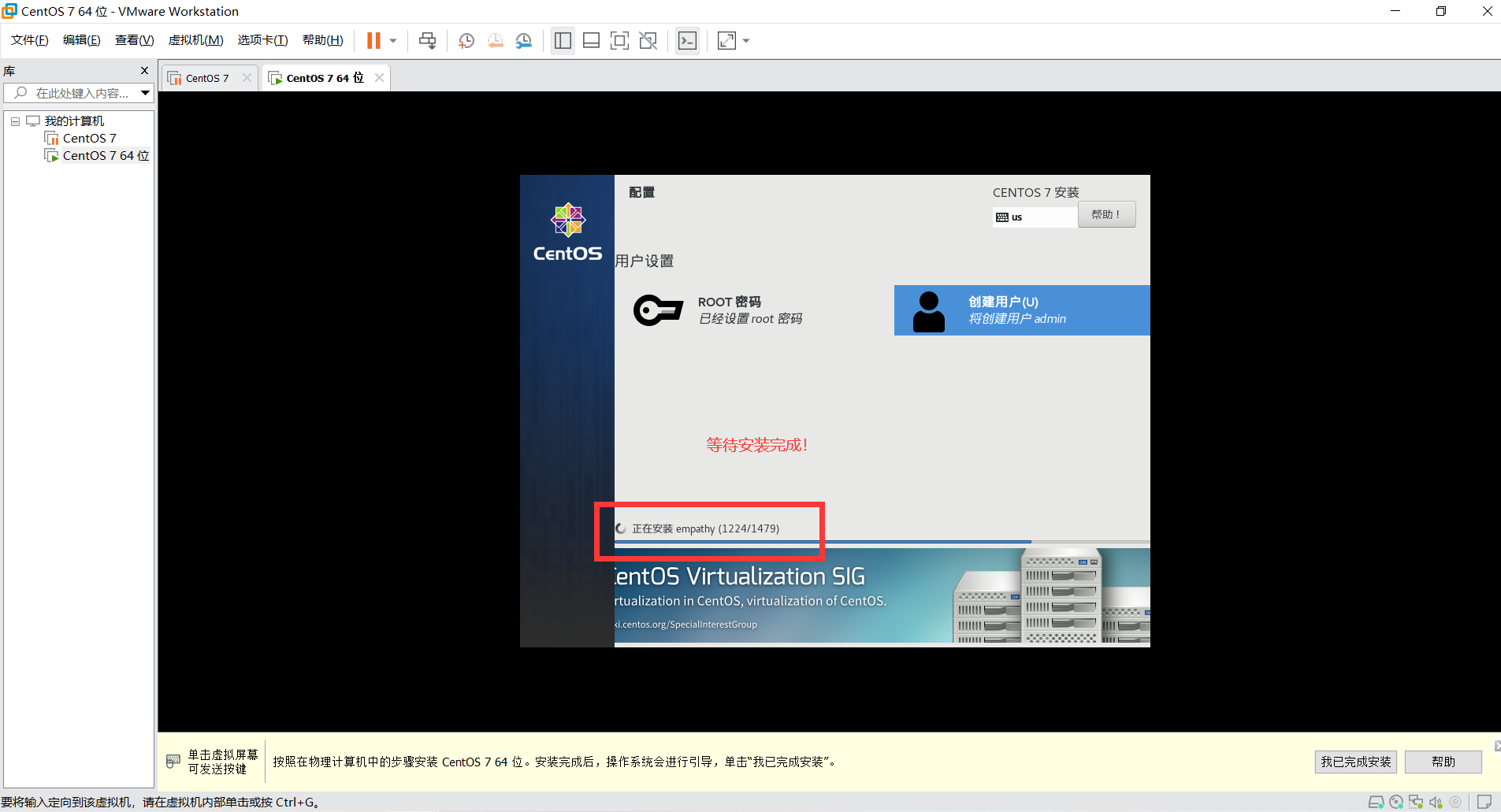The width and height of the screenshot is (1501, 812).
Task: Click the installation progress bar
Action: (x=882, y=542)
